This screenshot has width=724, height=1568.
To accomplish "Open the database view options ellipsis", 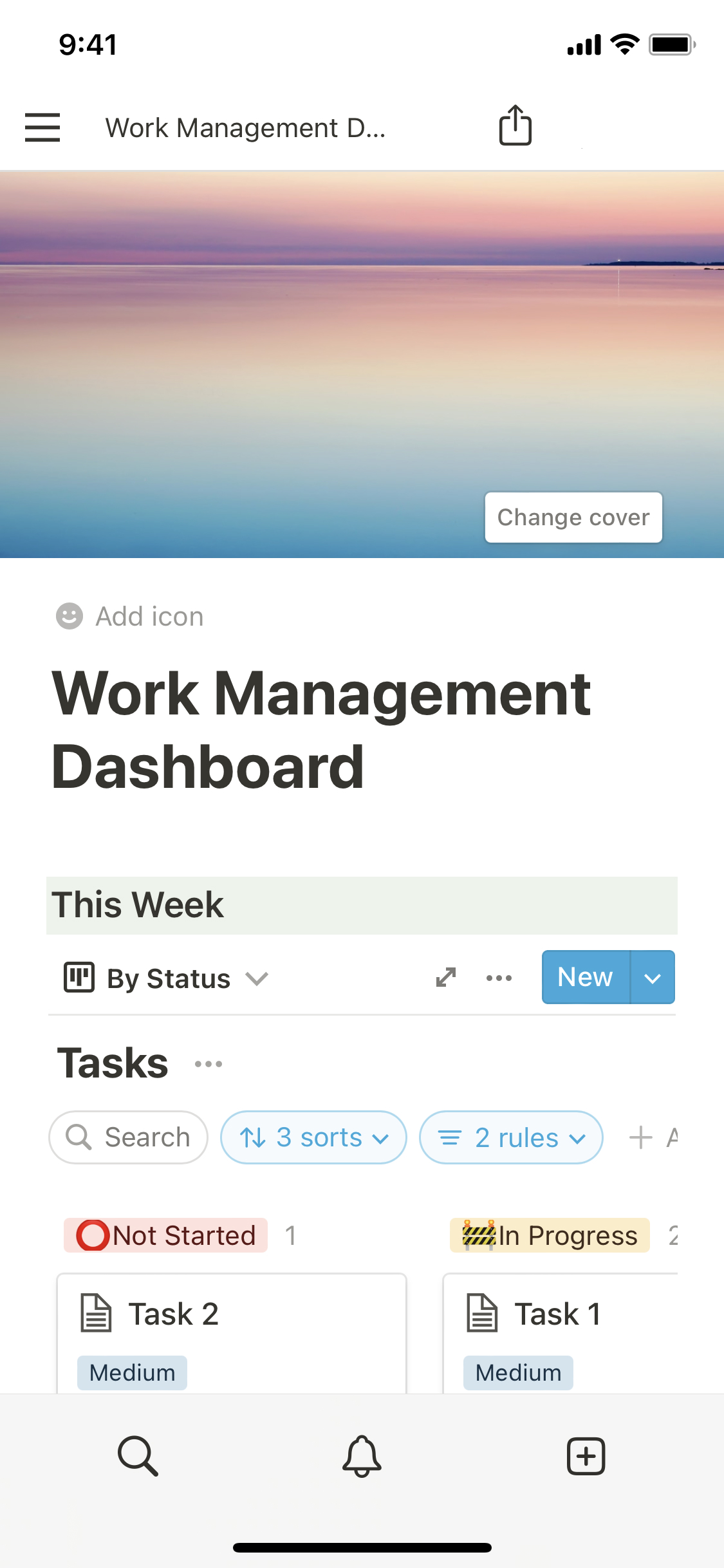I will click(x=499, y=978).
